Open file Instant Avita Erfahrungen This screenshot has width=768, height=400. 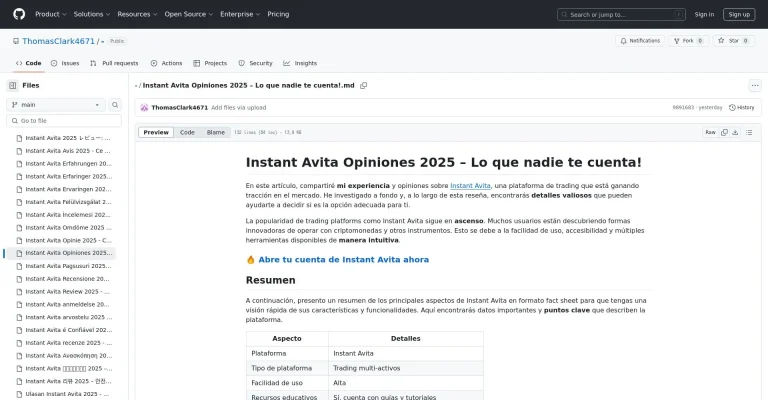pyautogui.click(x=68, y=164)
